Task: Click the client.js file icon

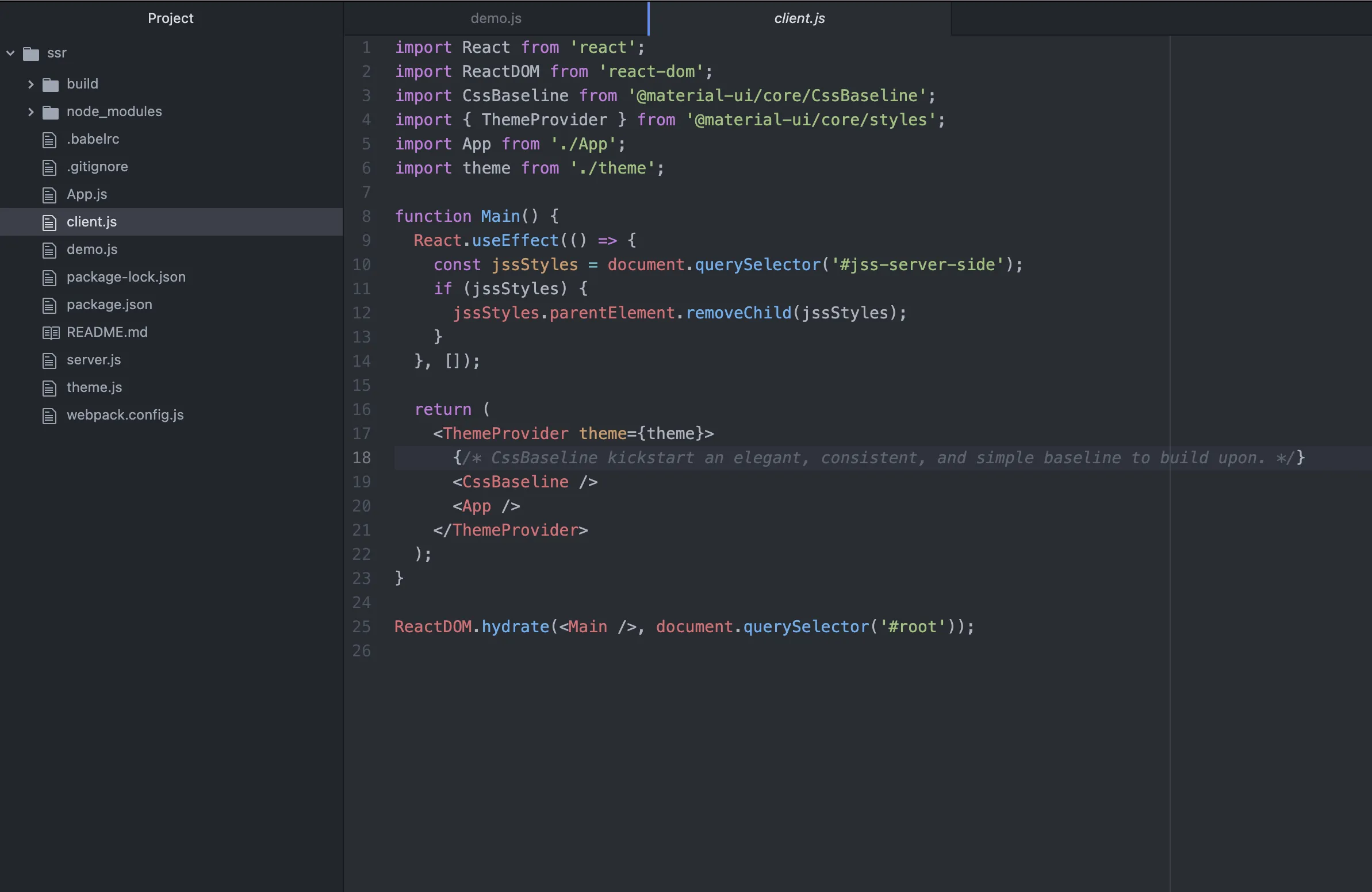Action: click(49, 222)
